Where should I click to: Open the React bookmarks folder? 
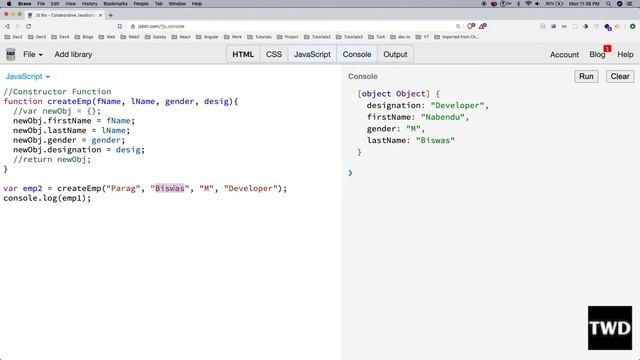click(181, 37)
